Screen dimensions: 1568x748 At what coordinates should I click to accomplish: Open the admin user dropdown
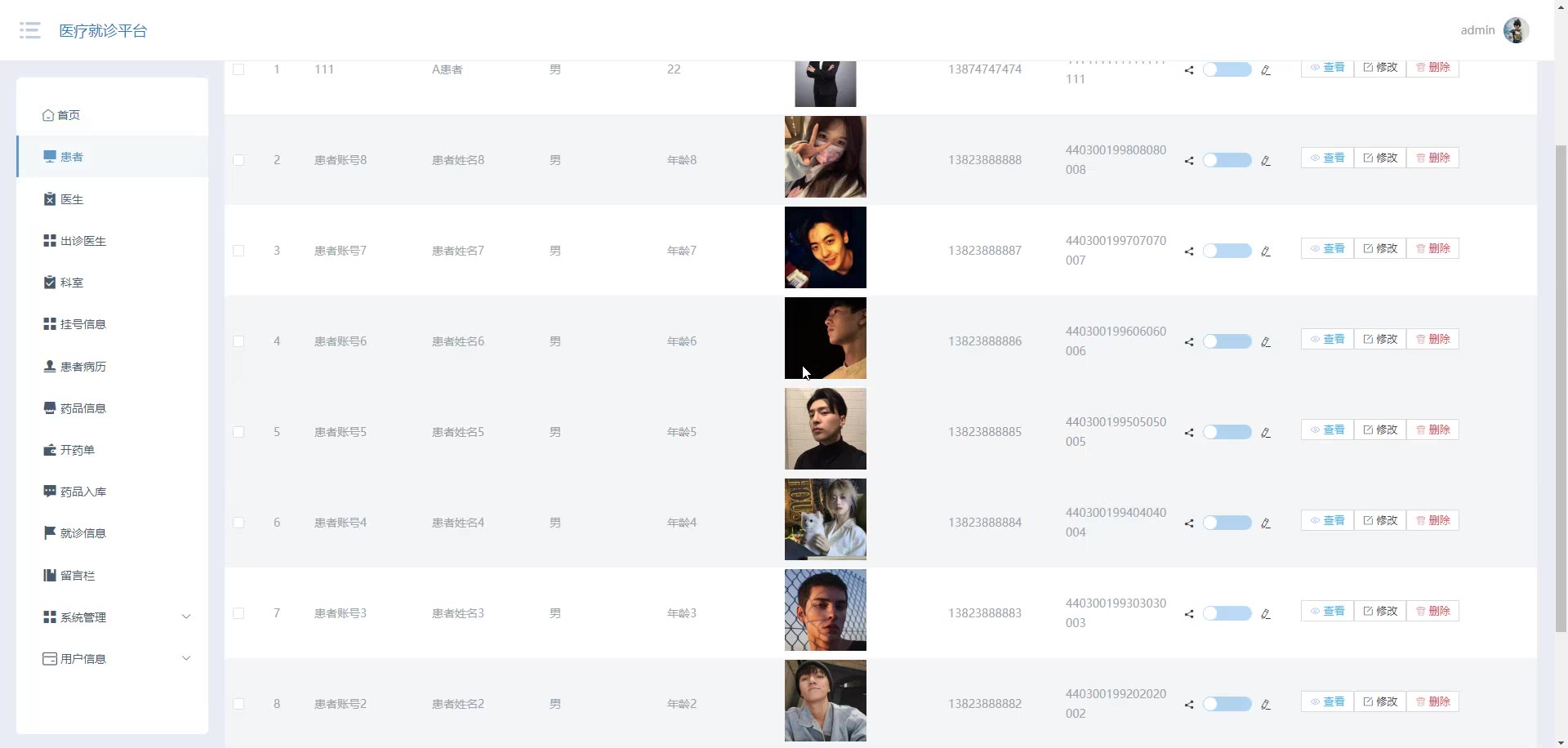pos(1477,30)
